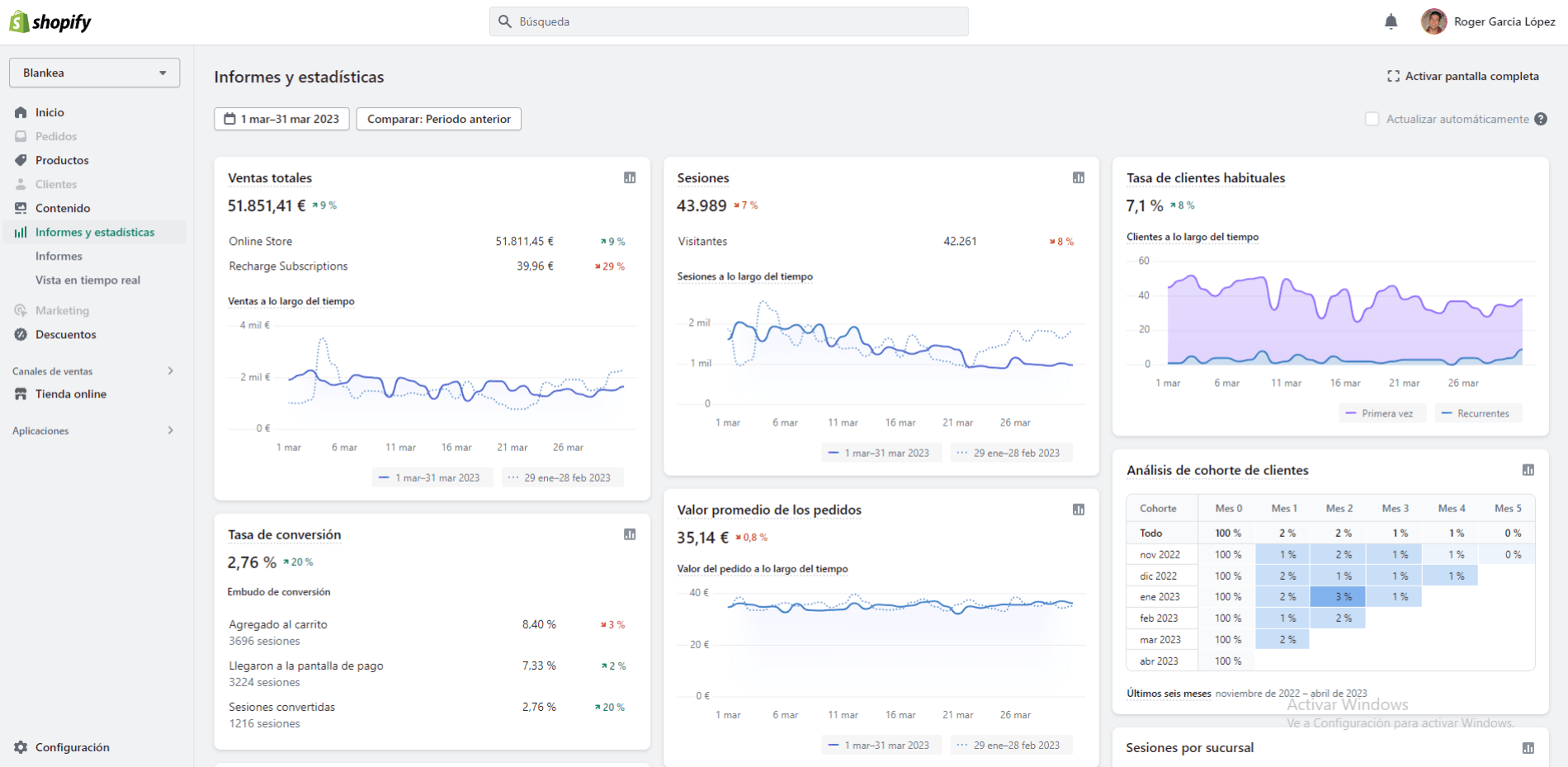Viewport: 1568px width, 767px height.
Task: Toggle the Primera vez legend series
Action: pos(1379,413)
